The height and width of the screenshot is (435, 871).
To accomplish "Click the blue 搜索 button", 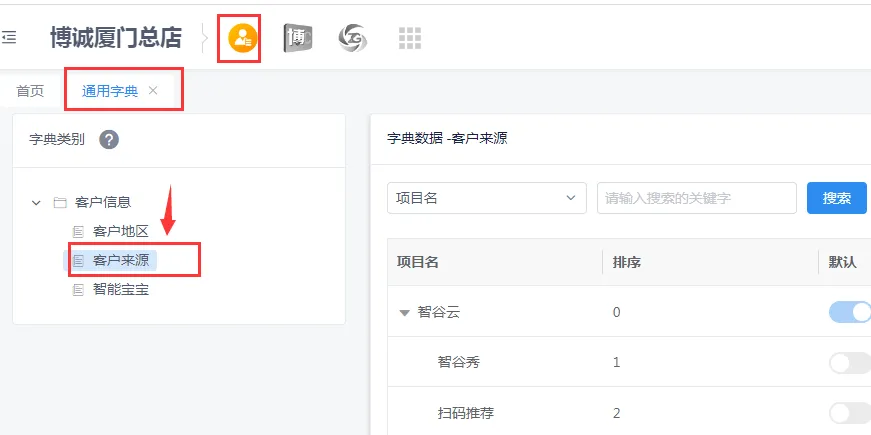I will tap(836, 198).
